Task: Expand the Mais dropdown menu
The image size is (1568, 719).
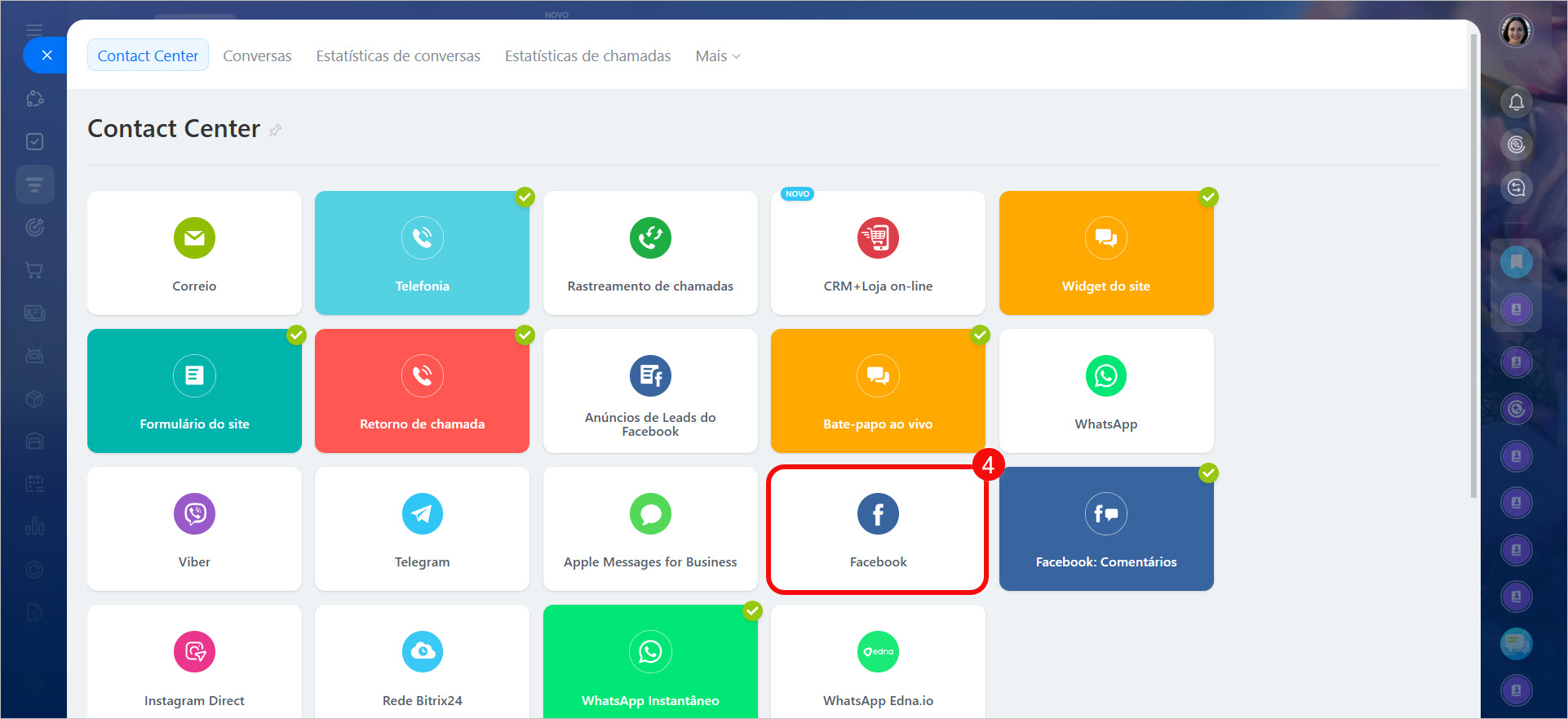Action: [x=718, y=56]
